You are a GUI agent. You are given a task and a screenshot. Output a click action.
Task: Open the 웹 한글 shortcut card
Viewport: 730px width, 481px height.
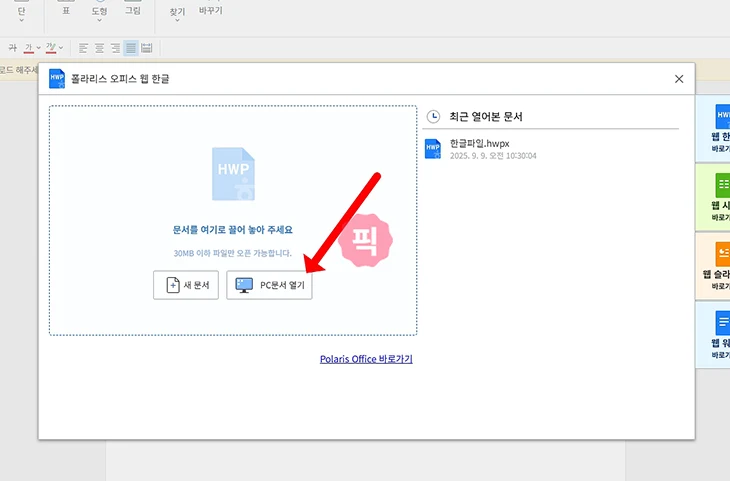pyautogui.click(x=713, y=128)
